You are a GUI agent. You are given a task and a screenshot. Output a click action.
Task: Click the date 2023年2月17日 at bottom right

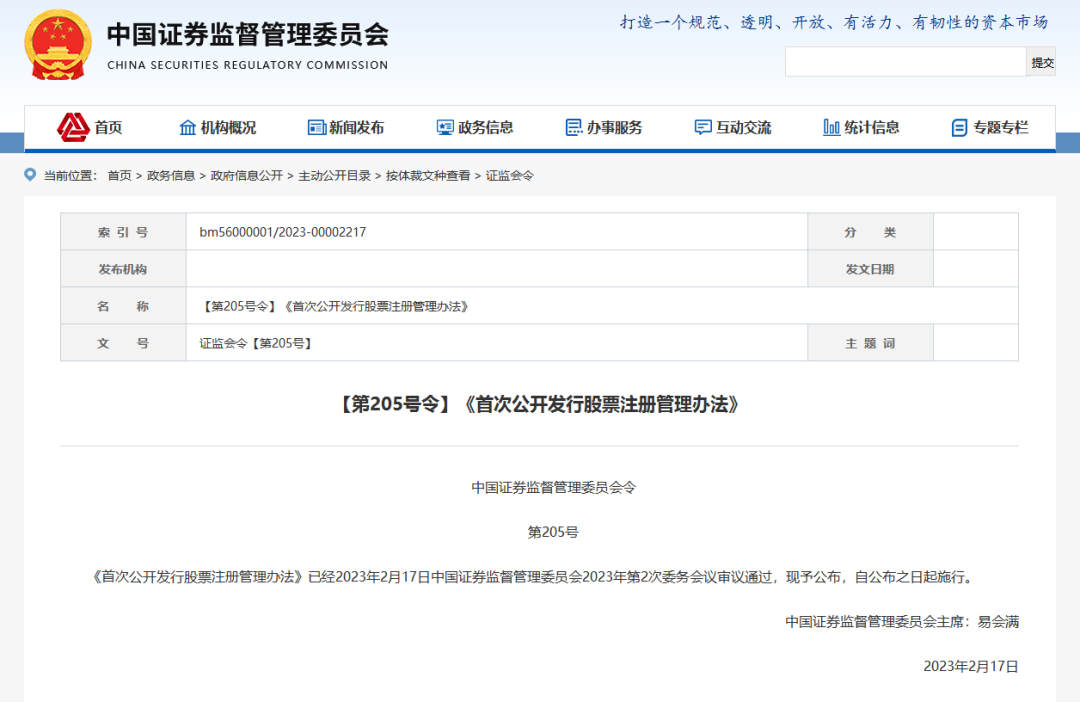click(970, 666)
